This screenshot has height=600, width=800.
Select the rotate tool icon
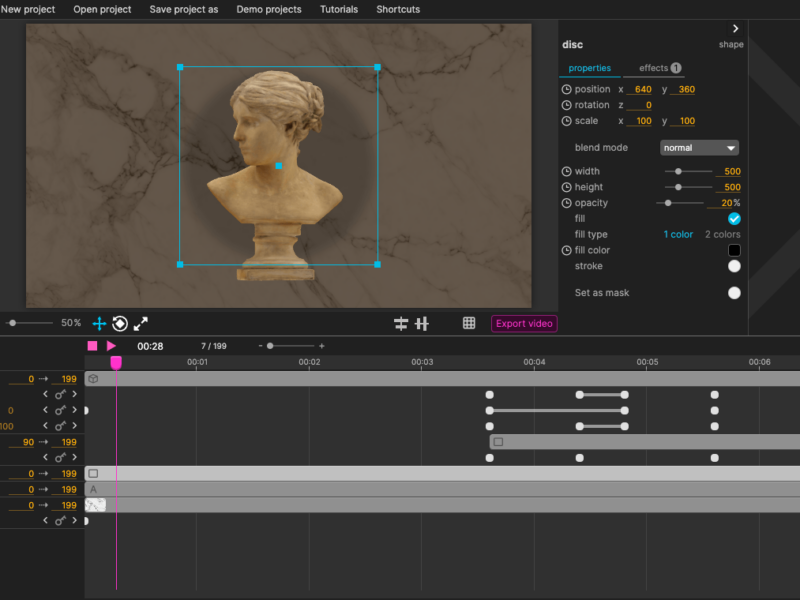click(120, 323)
